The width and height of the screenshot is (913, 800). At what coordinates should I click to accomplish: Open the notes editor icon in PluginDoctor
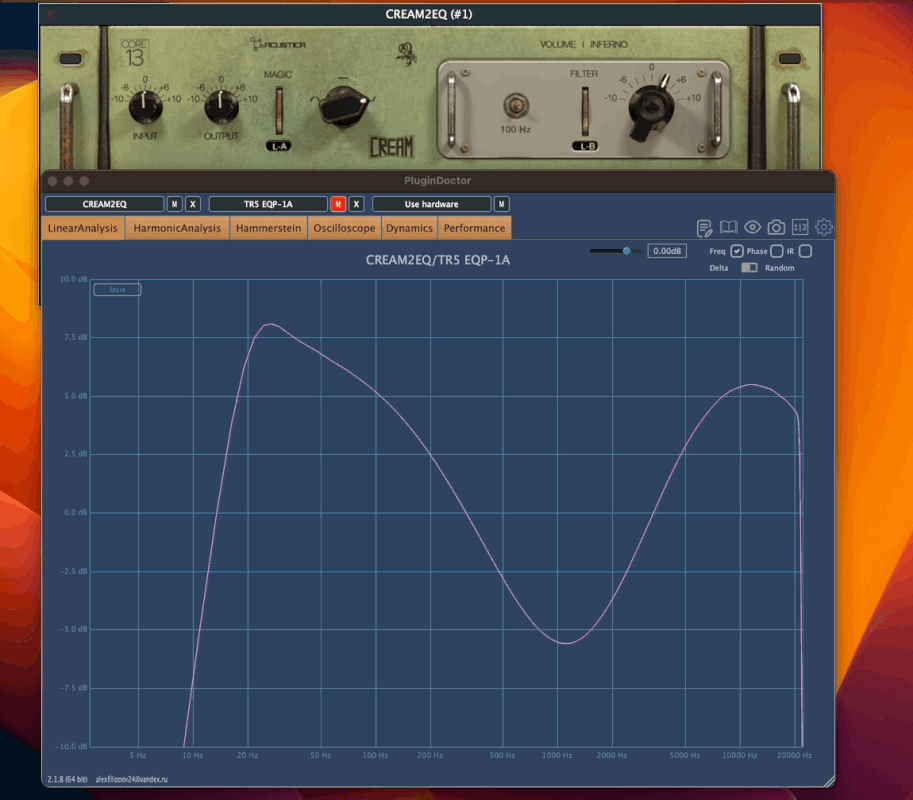coord(705,228)
